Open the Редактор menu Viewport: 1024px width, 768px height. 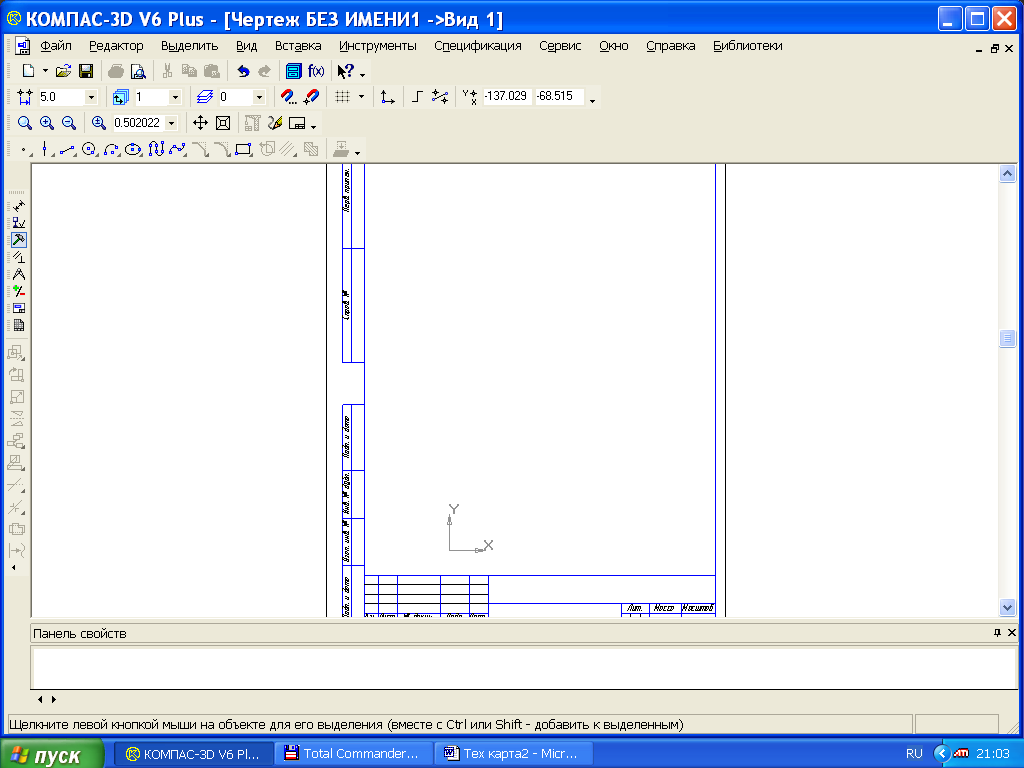[x=116, y=46]
